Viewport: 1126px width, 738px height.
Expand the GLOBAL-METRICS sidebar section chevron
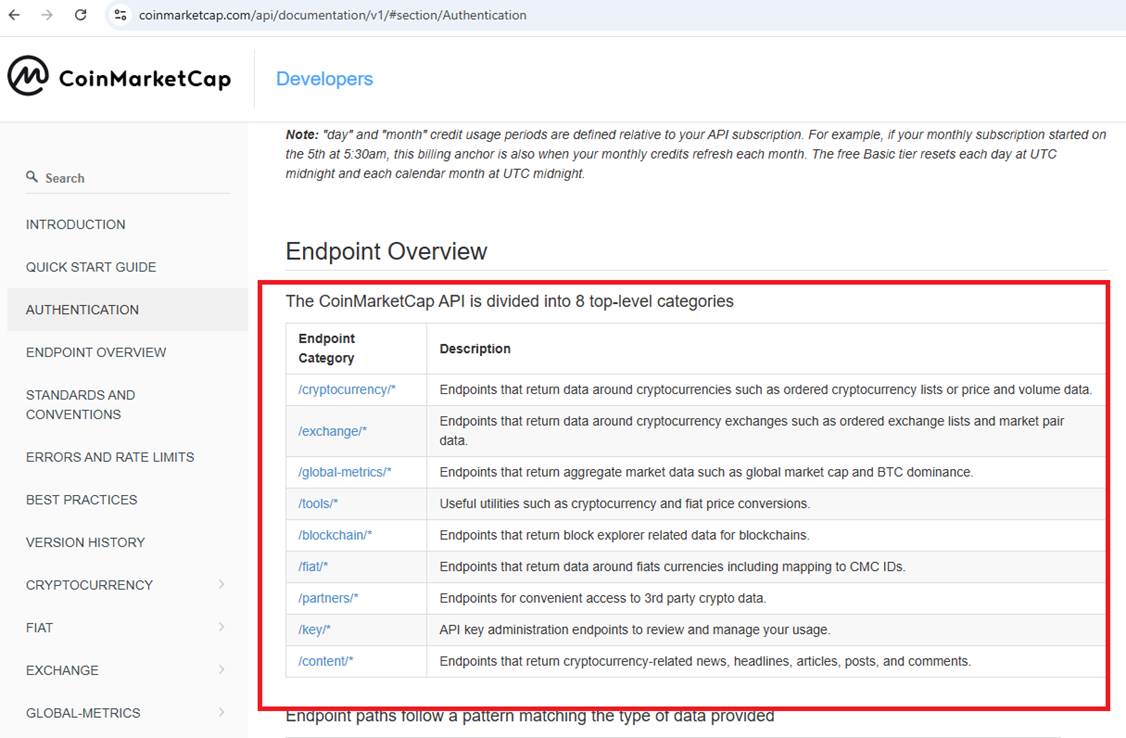(x=221, y=712)
